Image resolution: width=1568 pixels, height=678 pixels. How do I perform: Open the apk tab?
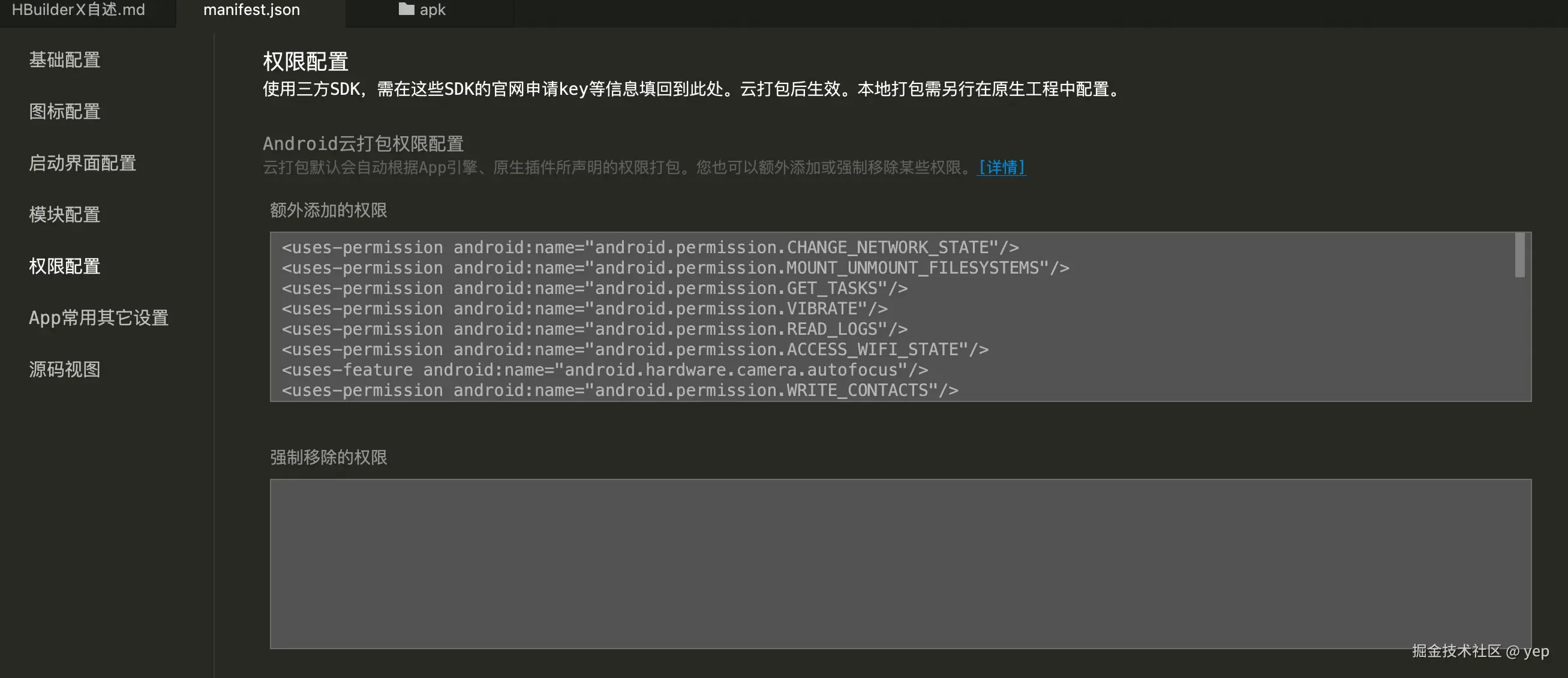click(432, 10)
